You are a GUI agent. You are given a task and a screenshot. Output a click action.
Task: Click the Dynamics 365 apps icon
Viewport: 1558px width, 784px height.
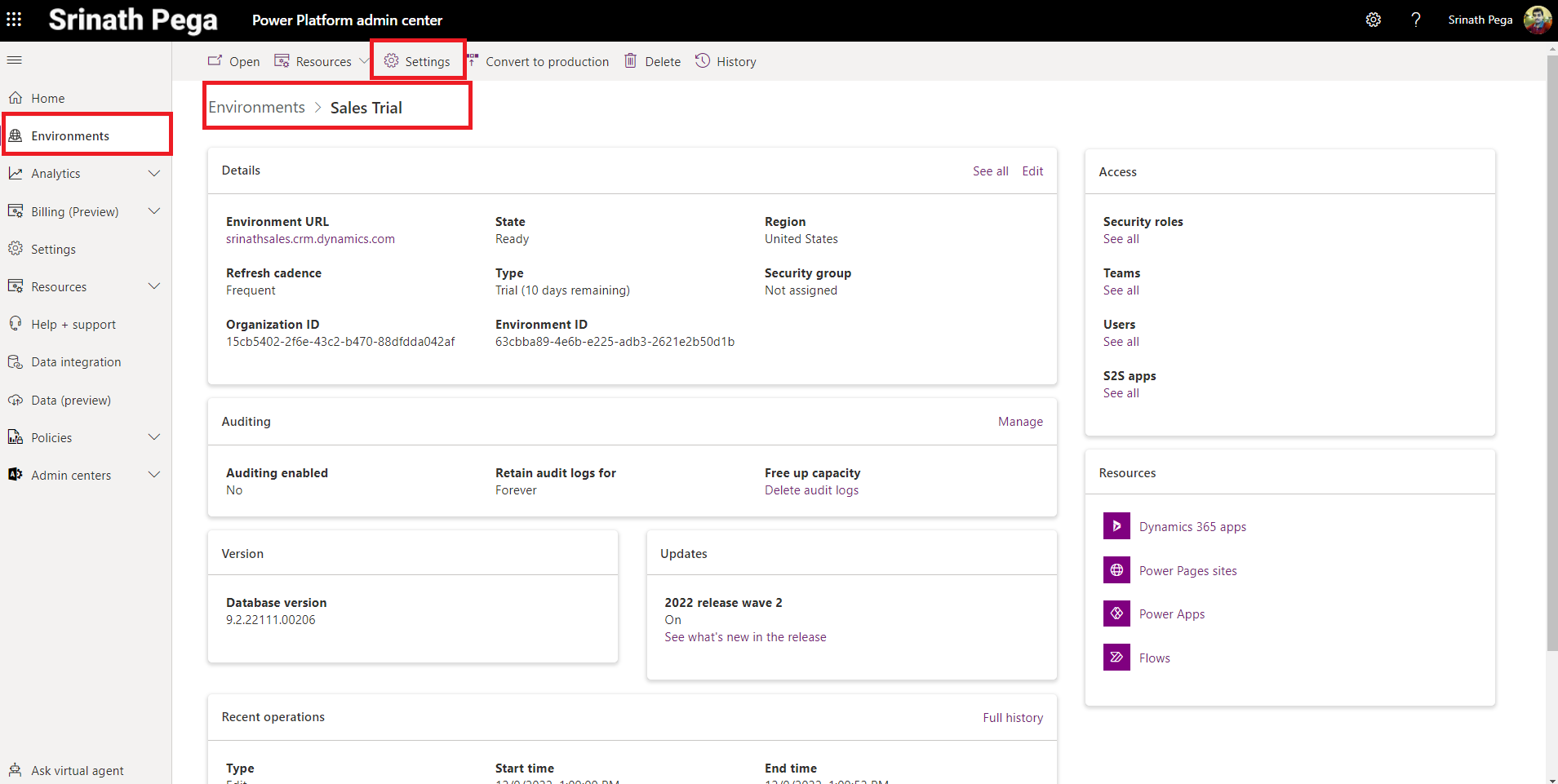(x=1116, y=526)
